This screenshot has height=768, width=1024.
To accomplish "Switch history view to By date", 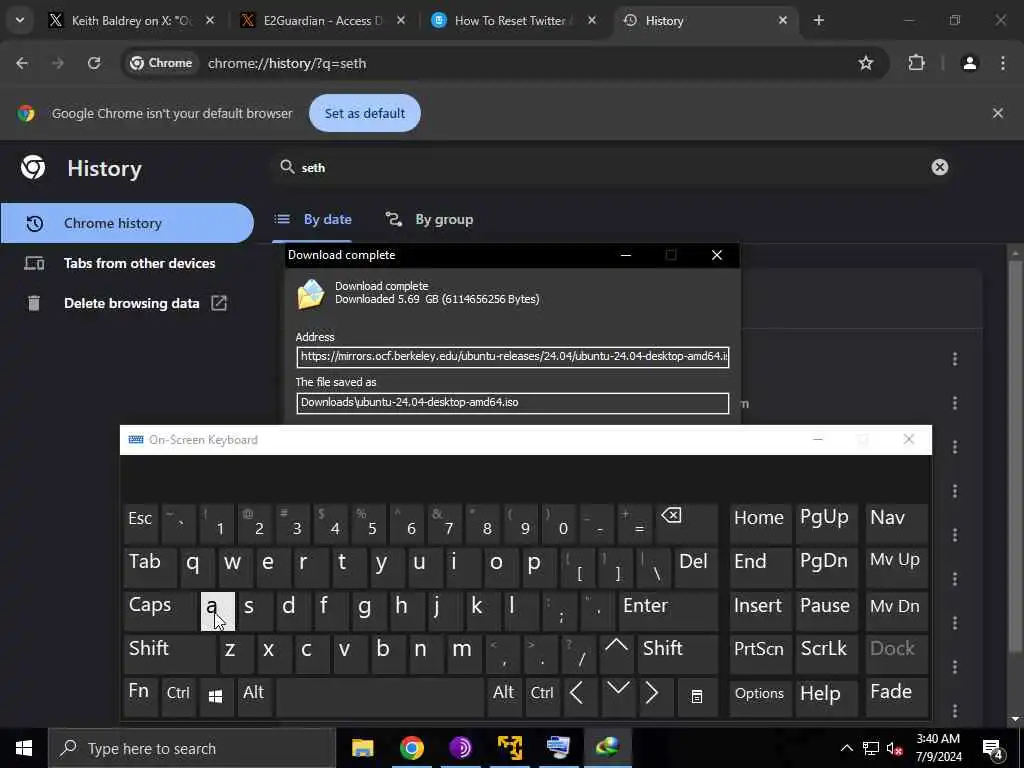I will (x=313, y=219).
